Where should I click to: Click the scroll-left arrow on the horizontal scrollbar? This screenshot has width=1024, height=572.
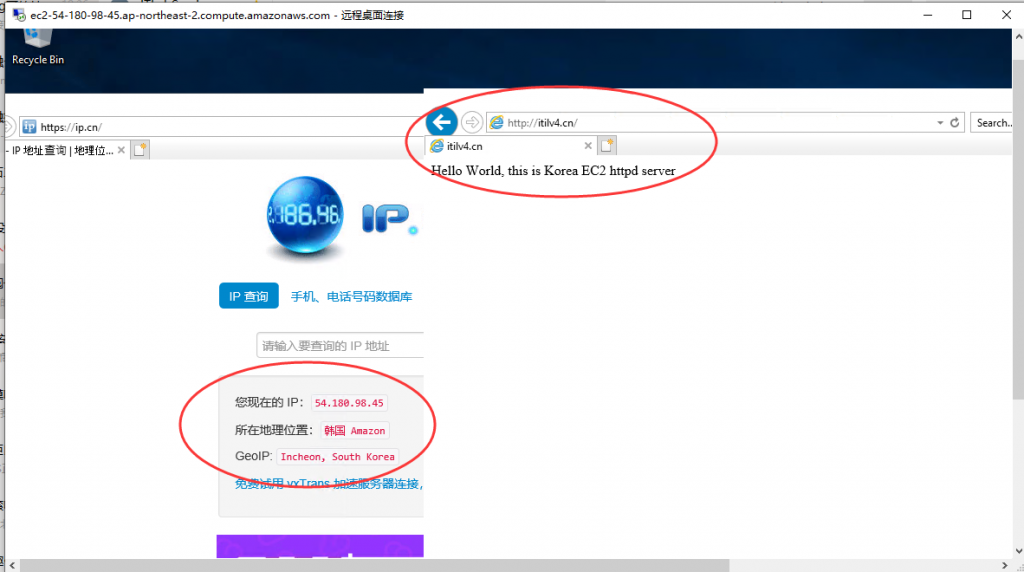coord(12,565)
